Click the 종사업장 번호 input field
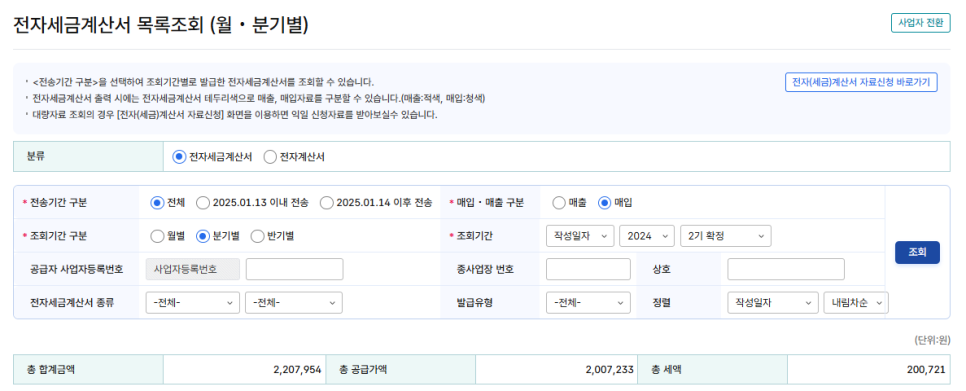Image resolution: width=966 pixels, height=391 pixels. pos(588,270)
